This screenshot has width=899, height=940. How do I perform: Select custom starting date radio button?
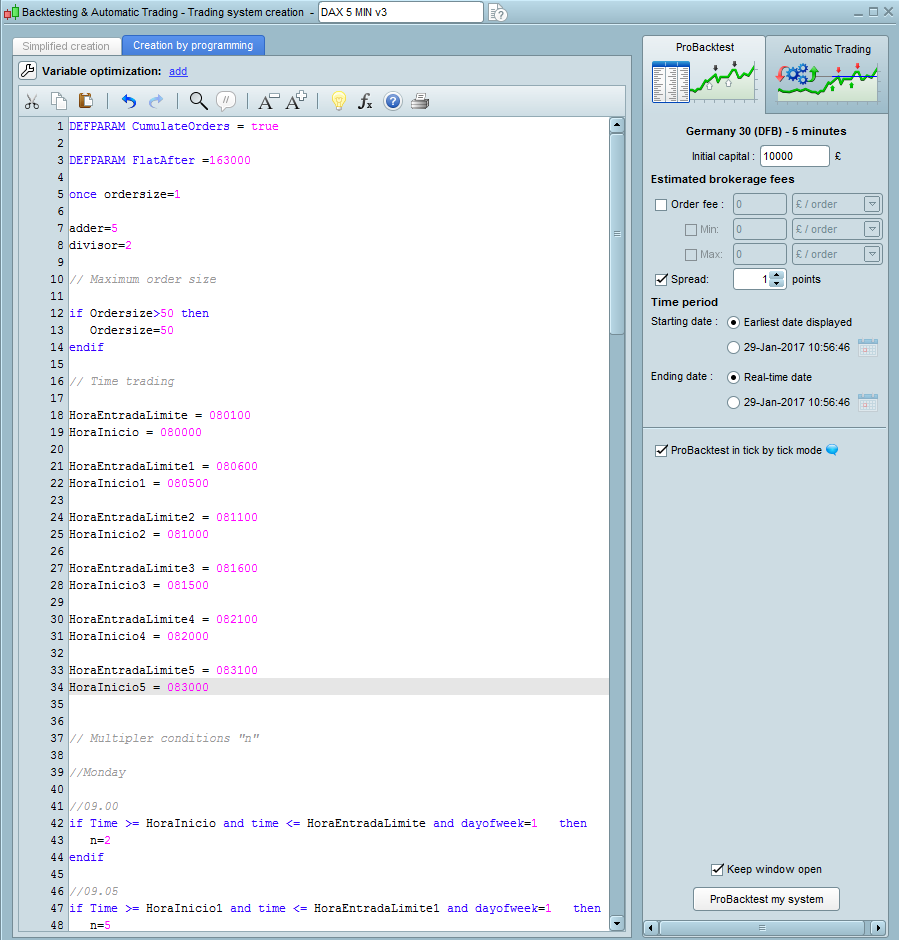click(x=734, y=347)
